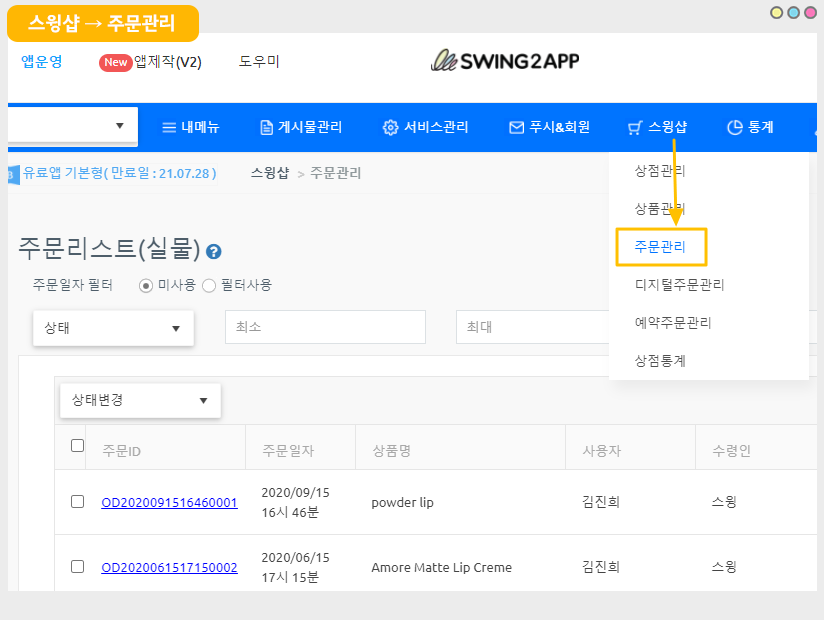The width and height of the screenshot is (824, 620).
Task: Select 주문관리 from the dropdown menu
Action: click(661, 247)
